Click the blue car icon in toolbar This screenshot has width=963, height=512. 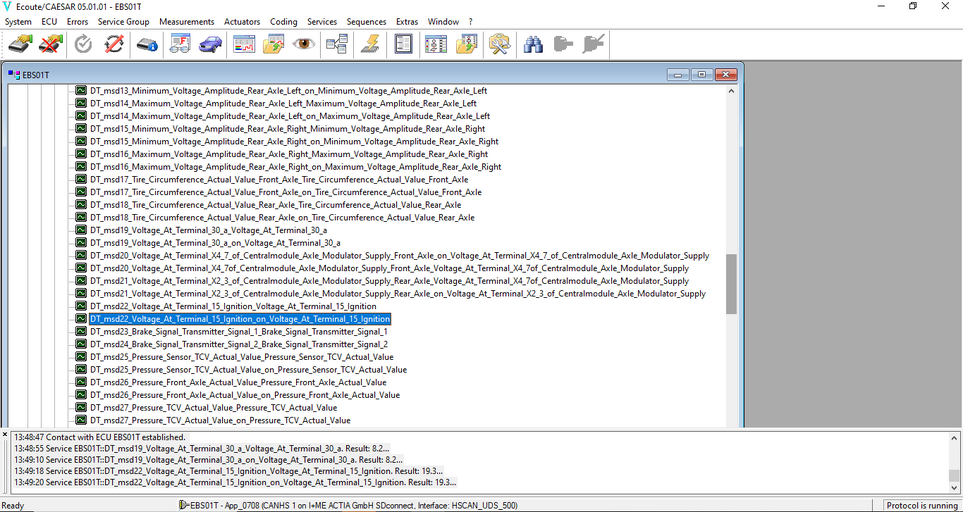click(x=210, y=44)
